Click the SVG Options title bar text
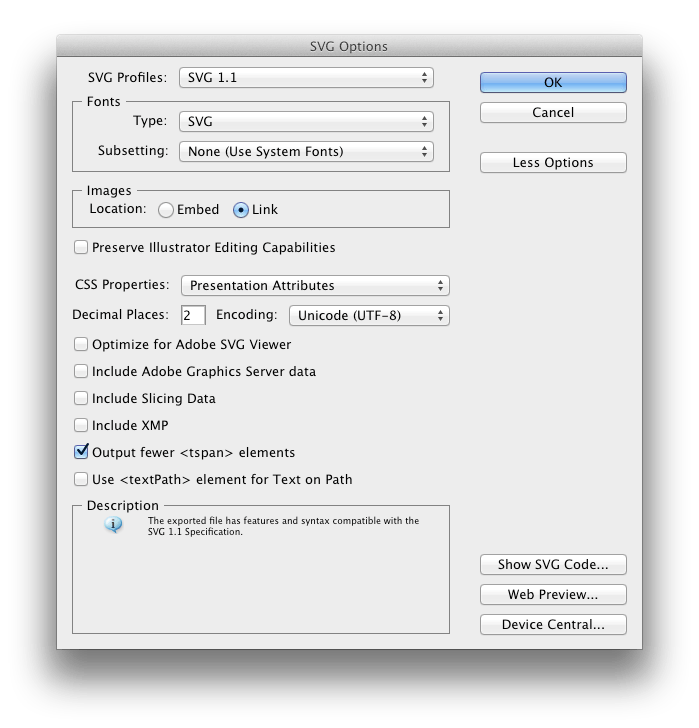This screenshot has height=728, width=699. click(x=349, y=46)
